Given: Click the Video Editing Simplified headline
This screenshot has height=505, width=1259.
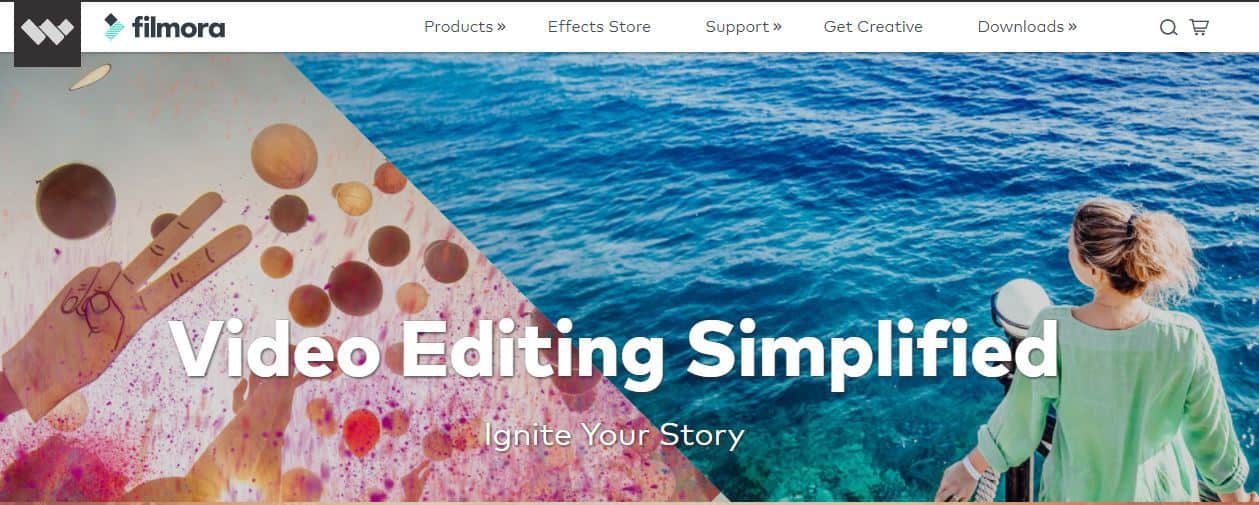Looking at the screenshot, I should pyautogui.click(x=613, y=351).
